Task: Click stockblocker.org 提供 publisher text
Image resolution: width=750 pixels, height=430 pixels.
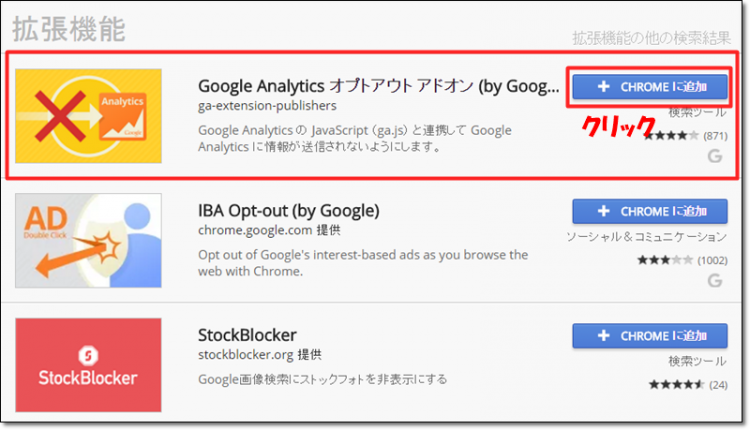Action: pyautogui.click(x=260, y=354)
